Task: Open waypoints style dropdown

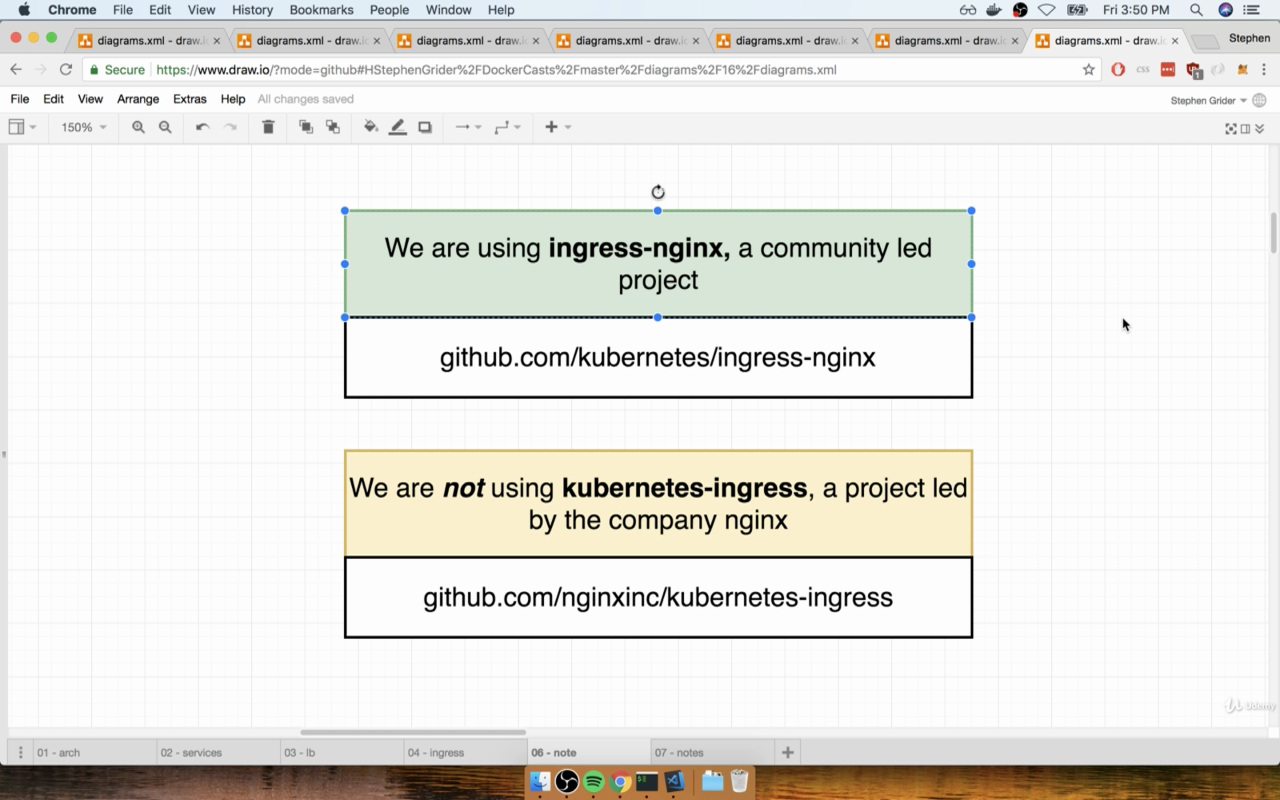Action: tap(508, 127)
